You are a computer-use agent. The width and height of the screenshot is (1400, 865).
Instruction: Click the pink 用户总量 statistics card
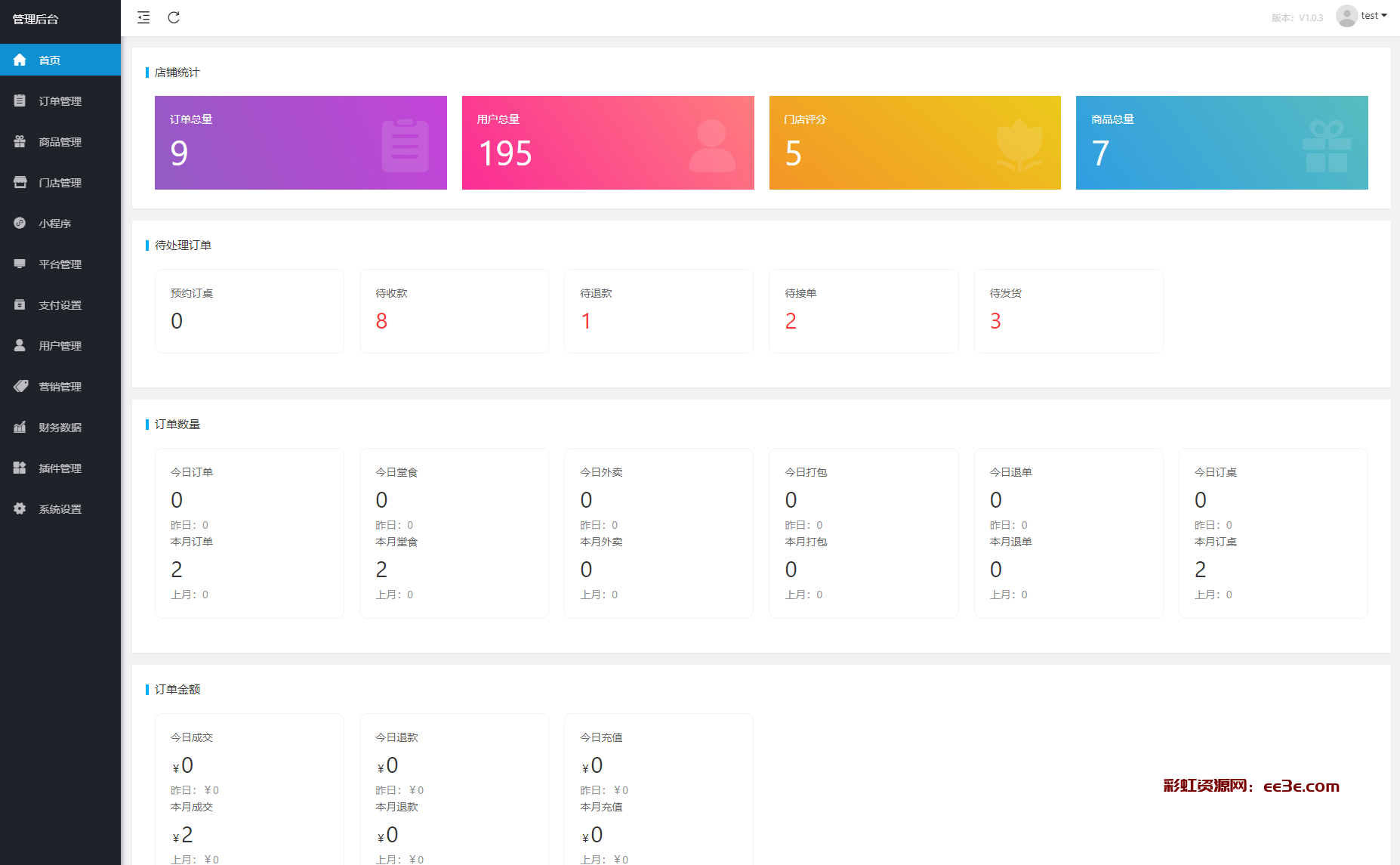coord(608,143)
